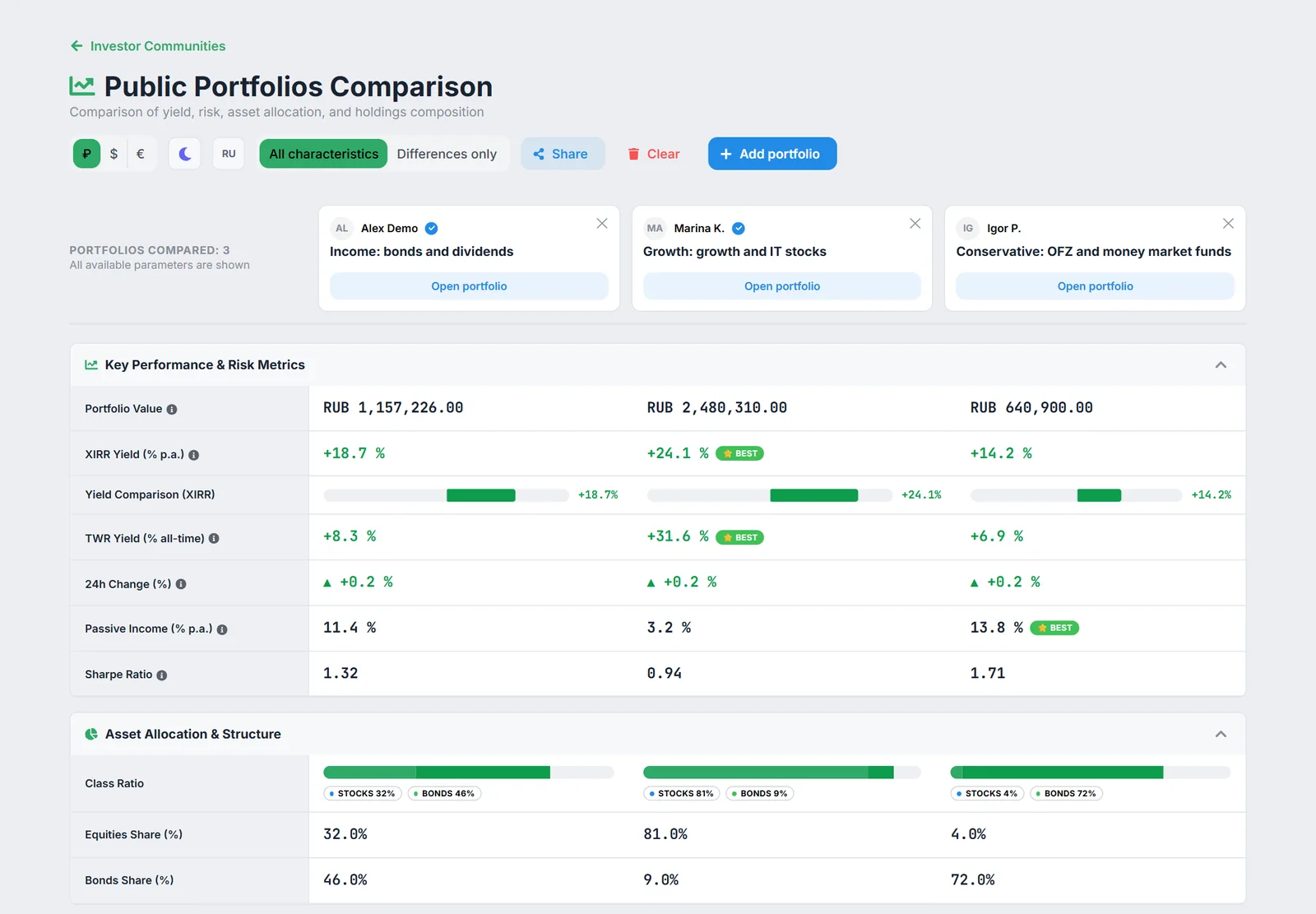Select ruble currency button
The height and width of the screenshot is (914, 1316).
(86, 154)
